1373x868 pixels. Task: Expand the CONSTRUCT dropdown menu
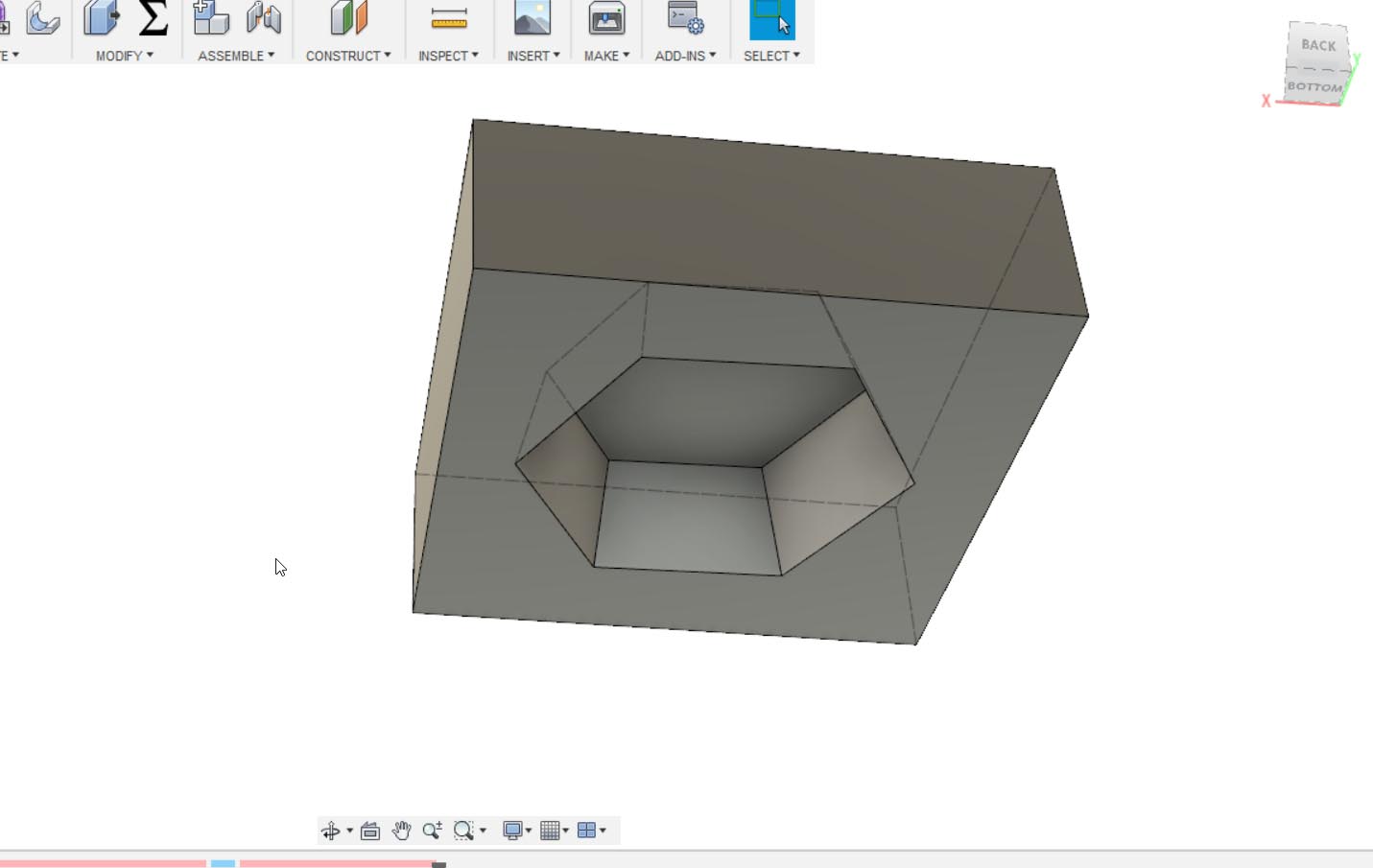[x=348, y=56]
